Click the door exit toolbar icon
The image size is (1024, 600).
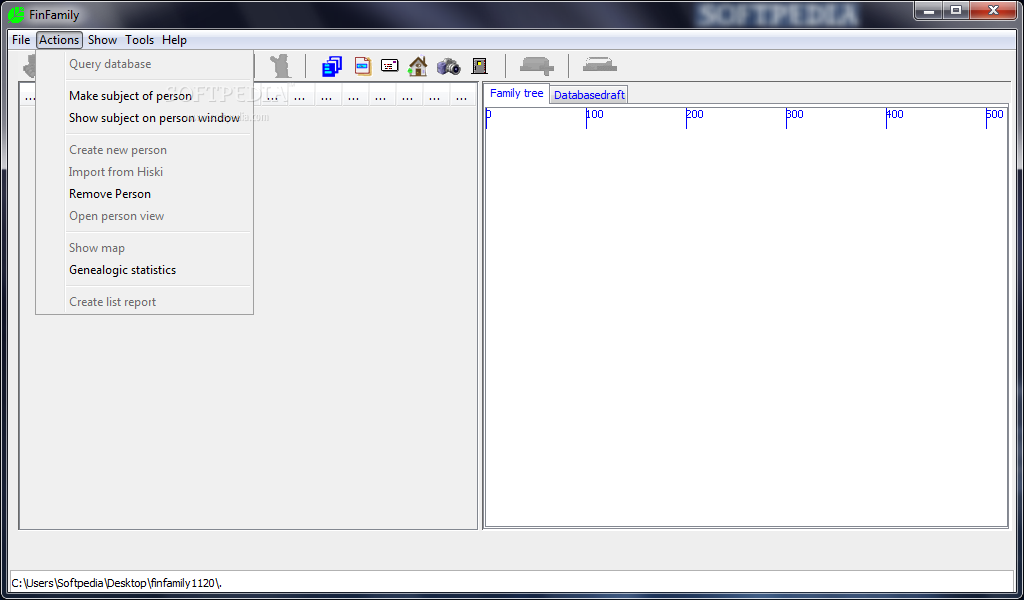click(480, 66)
